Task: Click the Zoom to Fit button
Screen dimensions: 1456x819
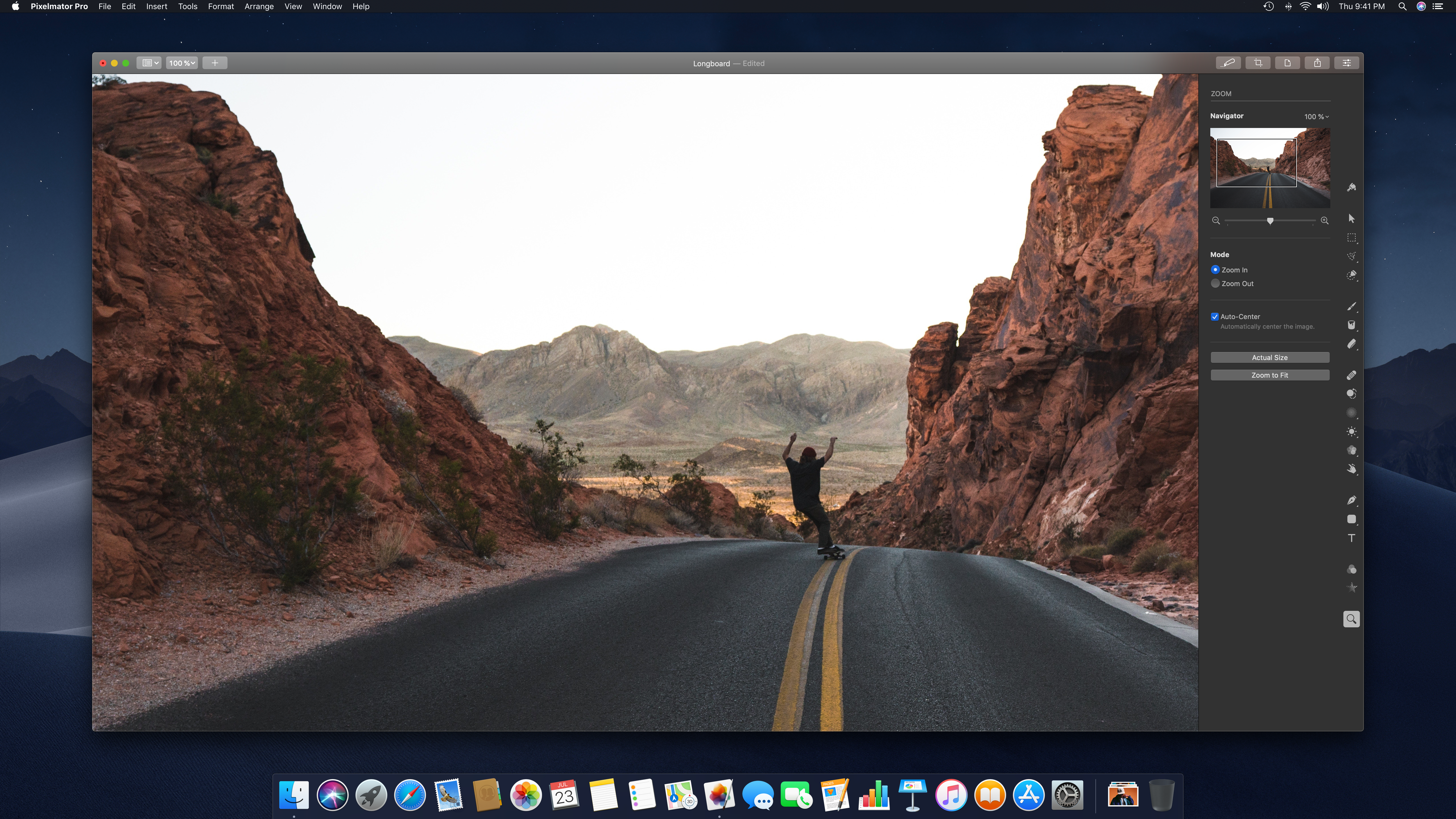Action: pos(1269,375)
